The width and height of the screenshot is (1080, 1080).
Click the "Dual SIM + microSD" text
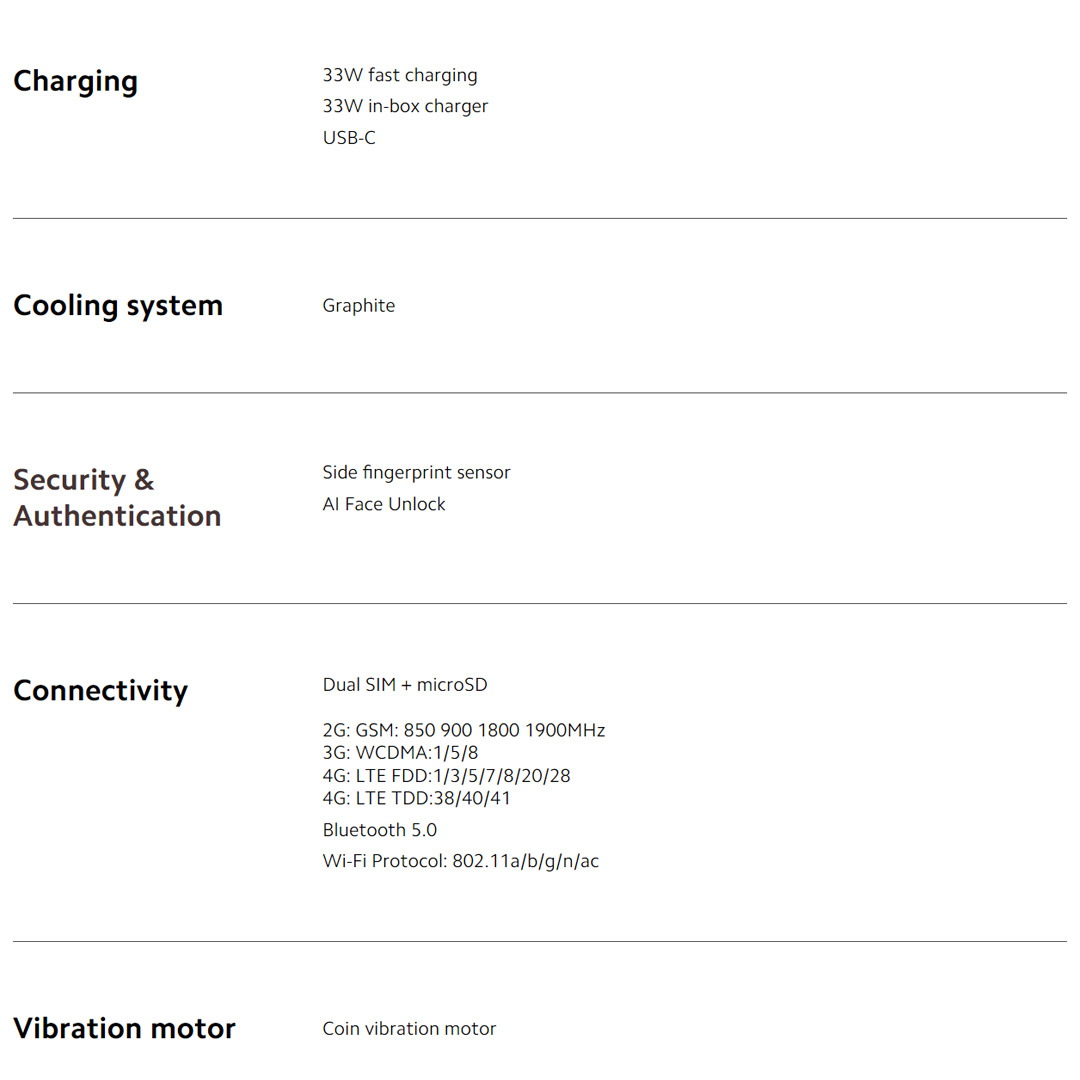coord(405,685)
